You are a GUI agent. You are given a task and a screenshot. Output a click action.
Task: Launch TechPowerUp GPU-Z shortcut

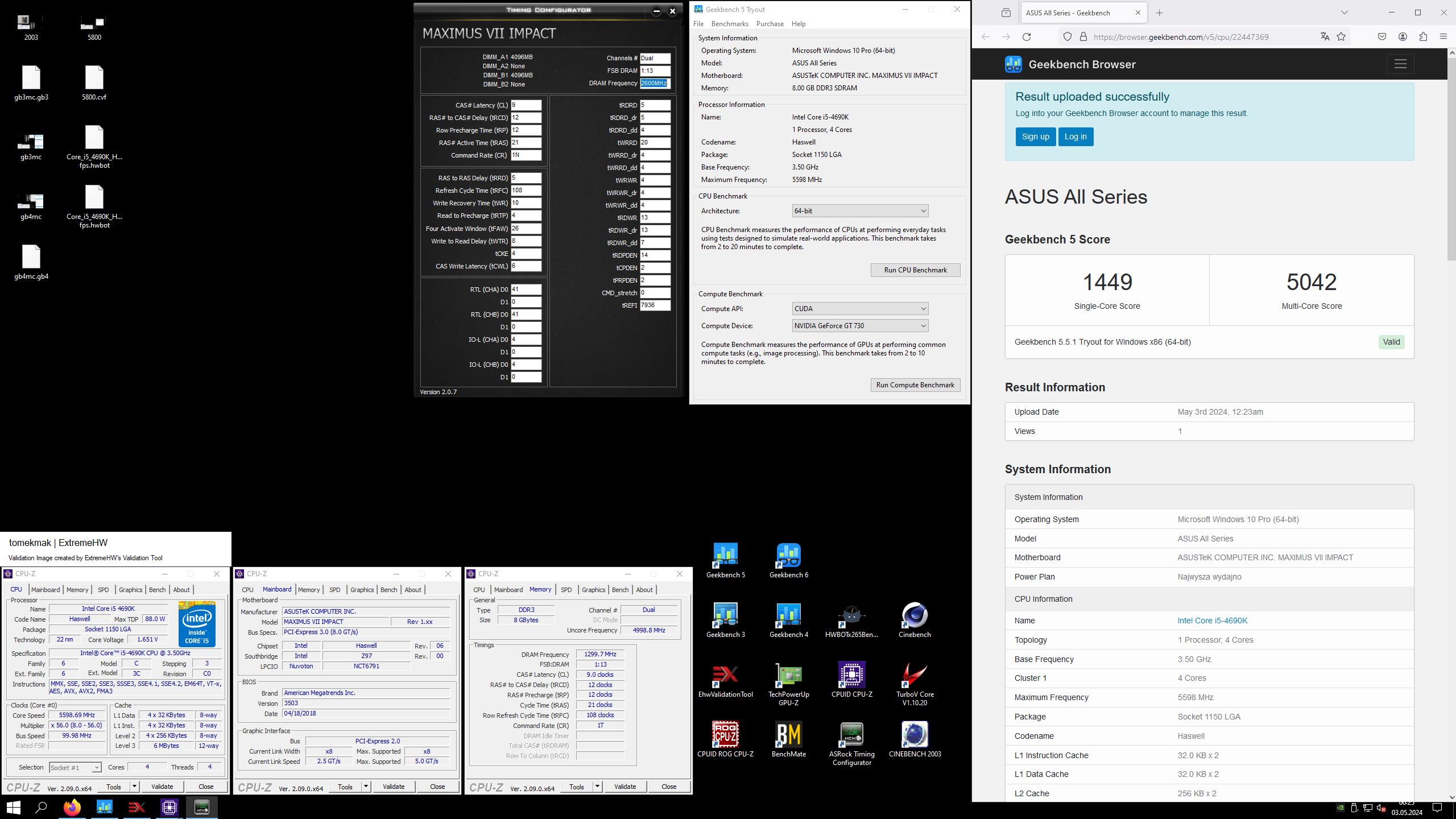[788, 684]
